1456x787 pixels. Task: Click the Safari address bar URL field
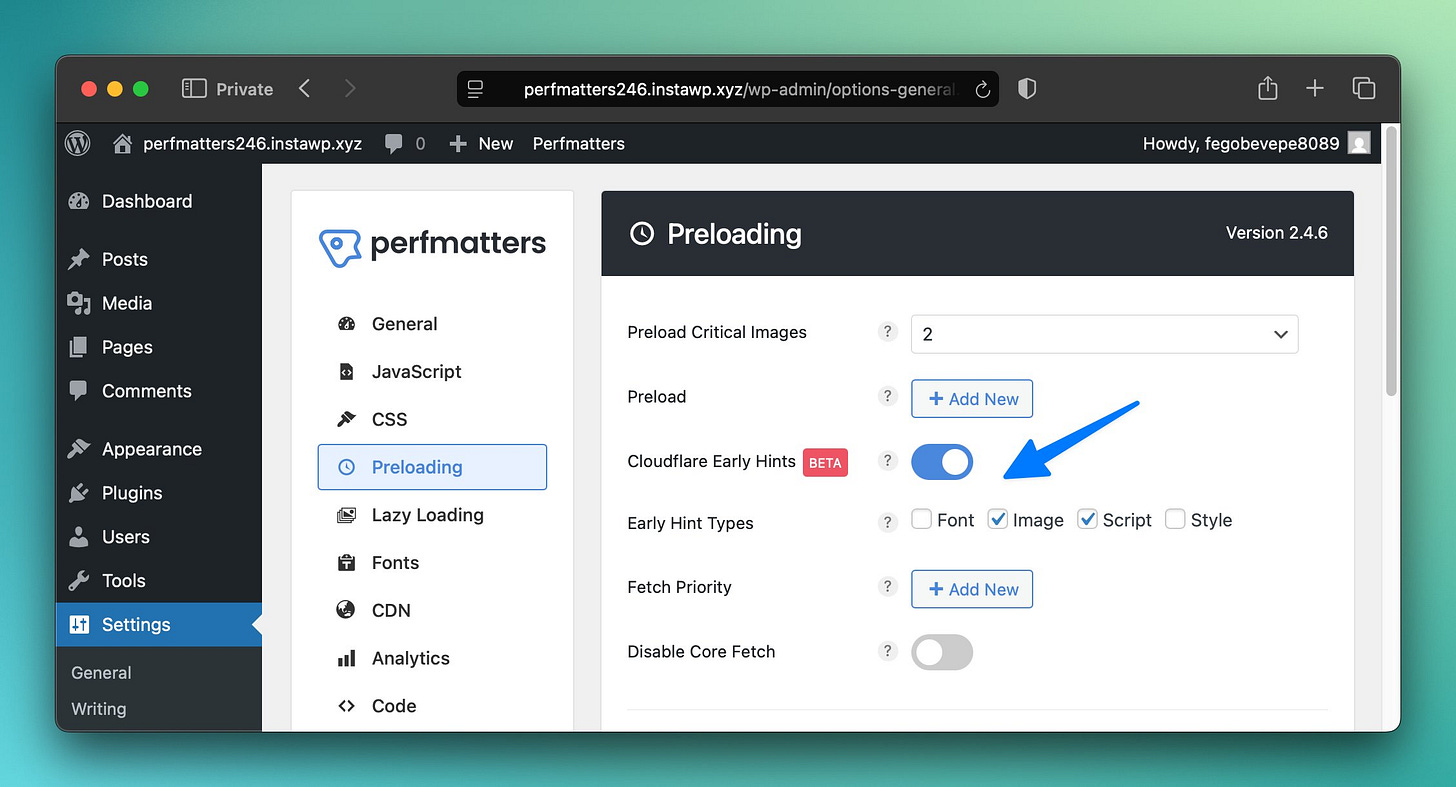click(x=728, y=89)
